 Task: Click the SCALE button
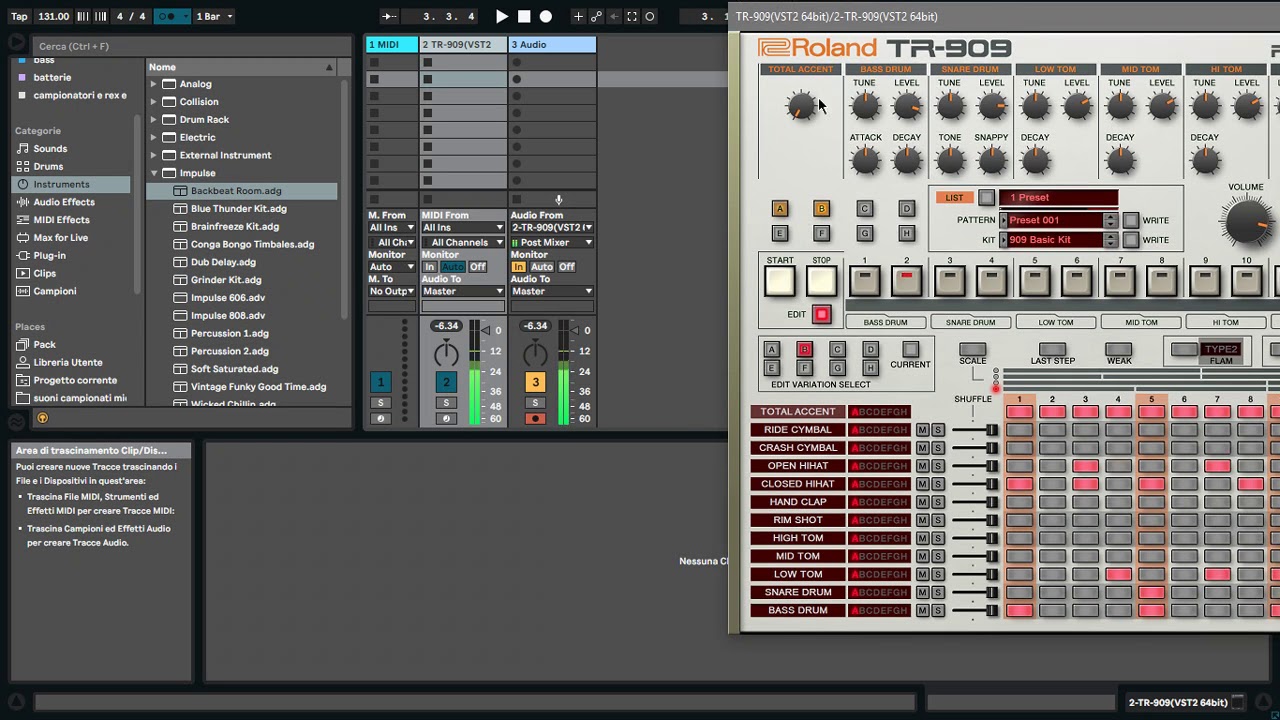(x=972, y=350)
